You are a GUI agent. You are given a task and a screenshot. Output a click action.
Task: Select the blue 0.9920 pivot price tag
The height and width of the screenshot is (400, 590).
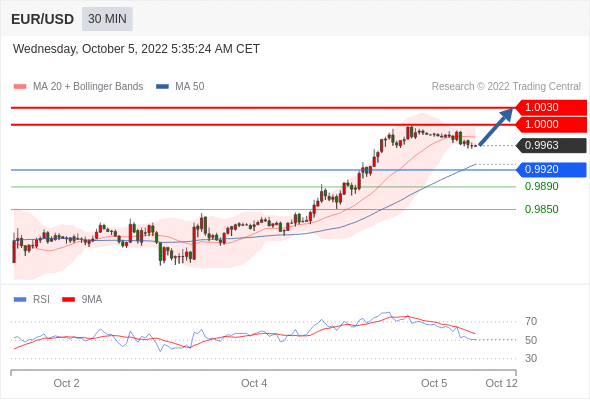(x=551, y=169)
